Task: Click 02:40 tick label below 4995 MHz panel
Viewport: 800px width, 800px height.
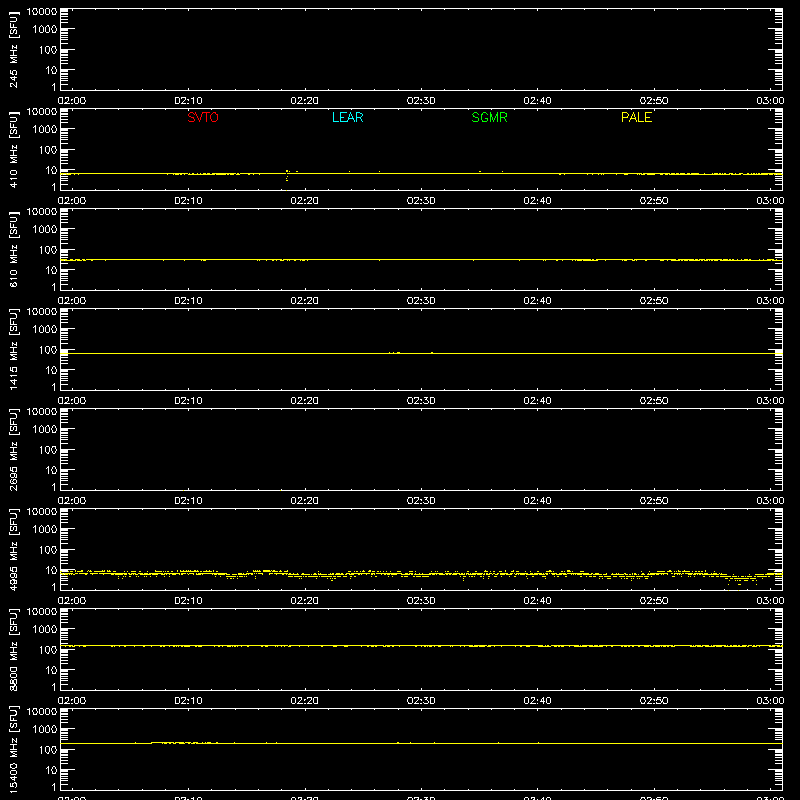Action: tap(537, 601)
